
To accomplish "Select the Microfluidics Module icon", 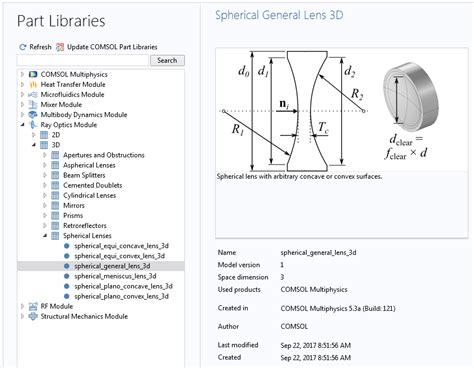I will [x=33, y=95].
